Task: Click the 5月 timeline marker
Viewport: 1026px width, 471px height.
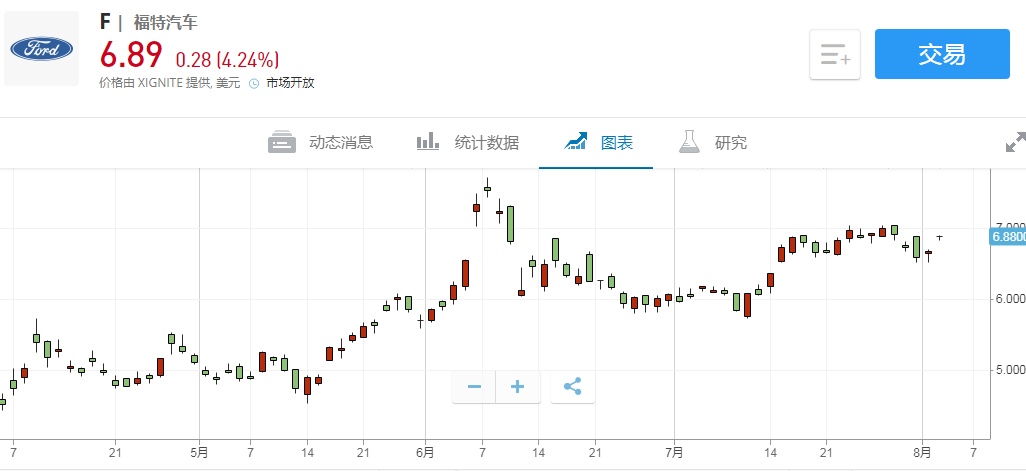Action: 198,451
